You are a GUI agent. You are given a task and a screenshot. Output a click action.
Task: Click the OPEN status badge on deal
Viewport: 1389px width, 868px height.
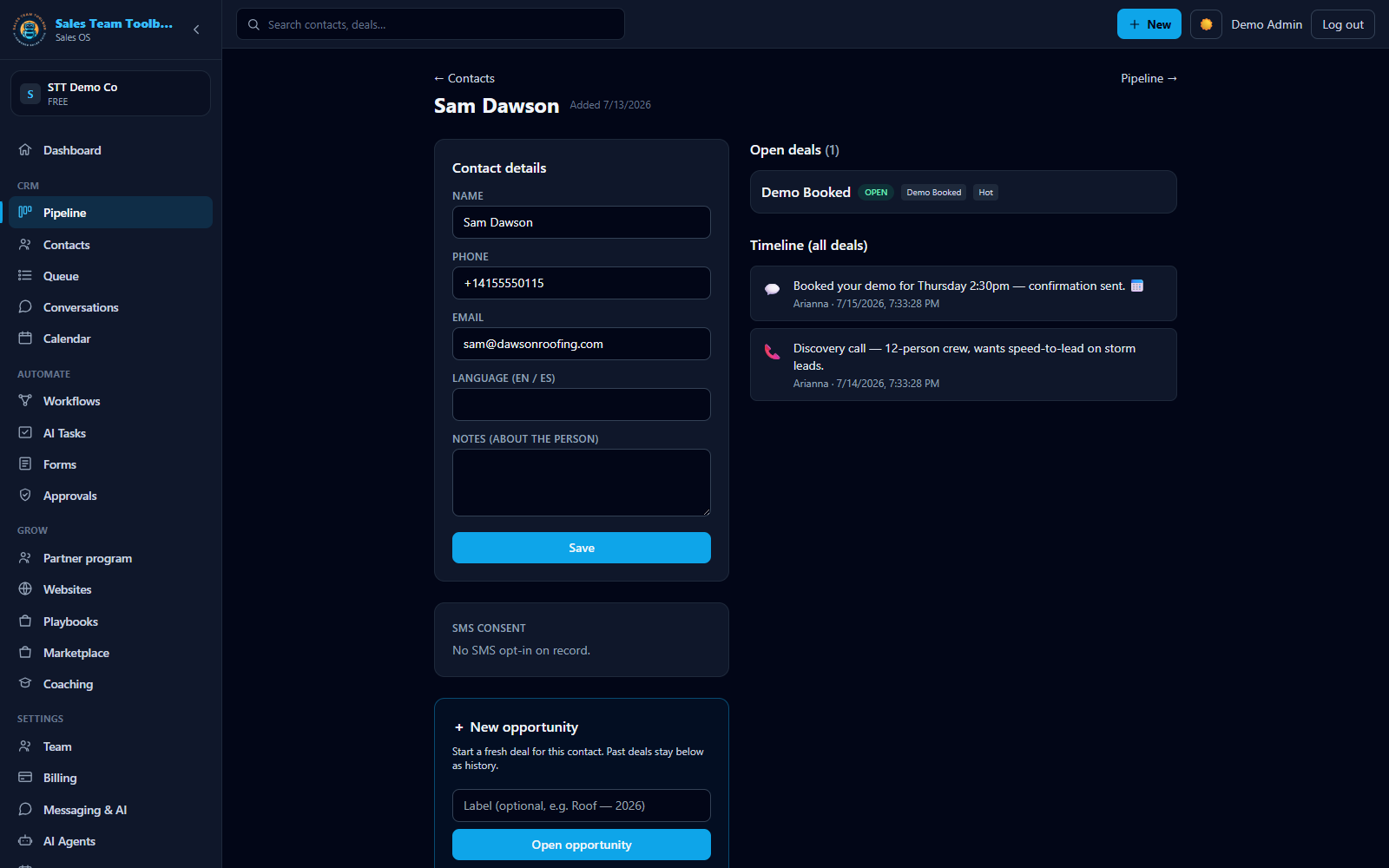[876, 193]
